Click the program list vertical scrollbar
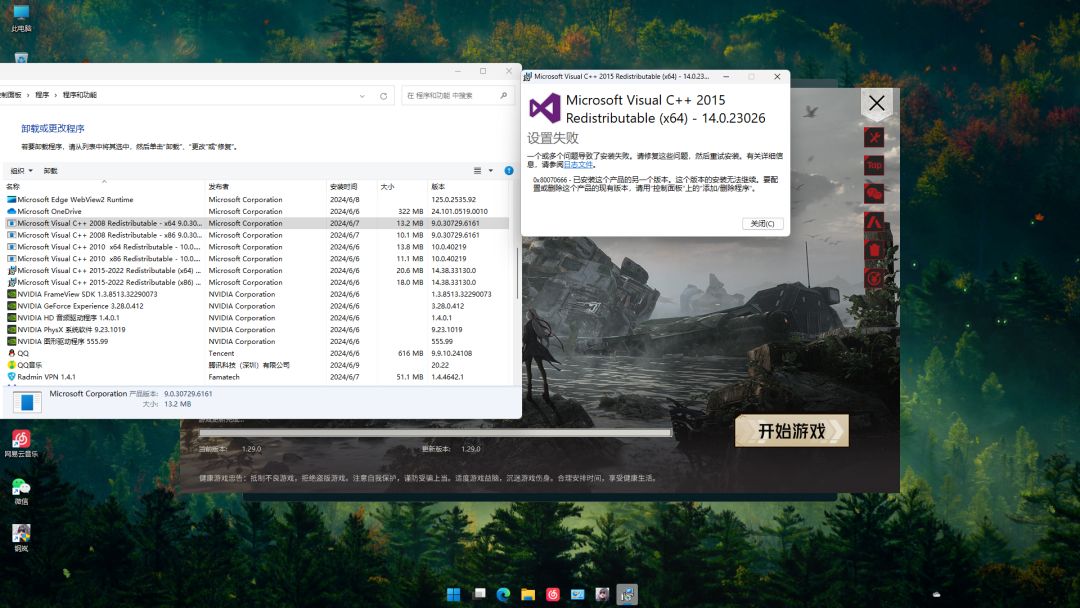Screen dimensions: 1080x608 [x=517, y=275]
